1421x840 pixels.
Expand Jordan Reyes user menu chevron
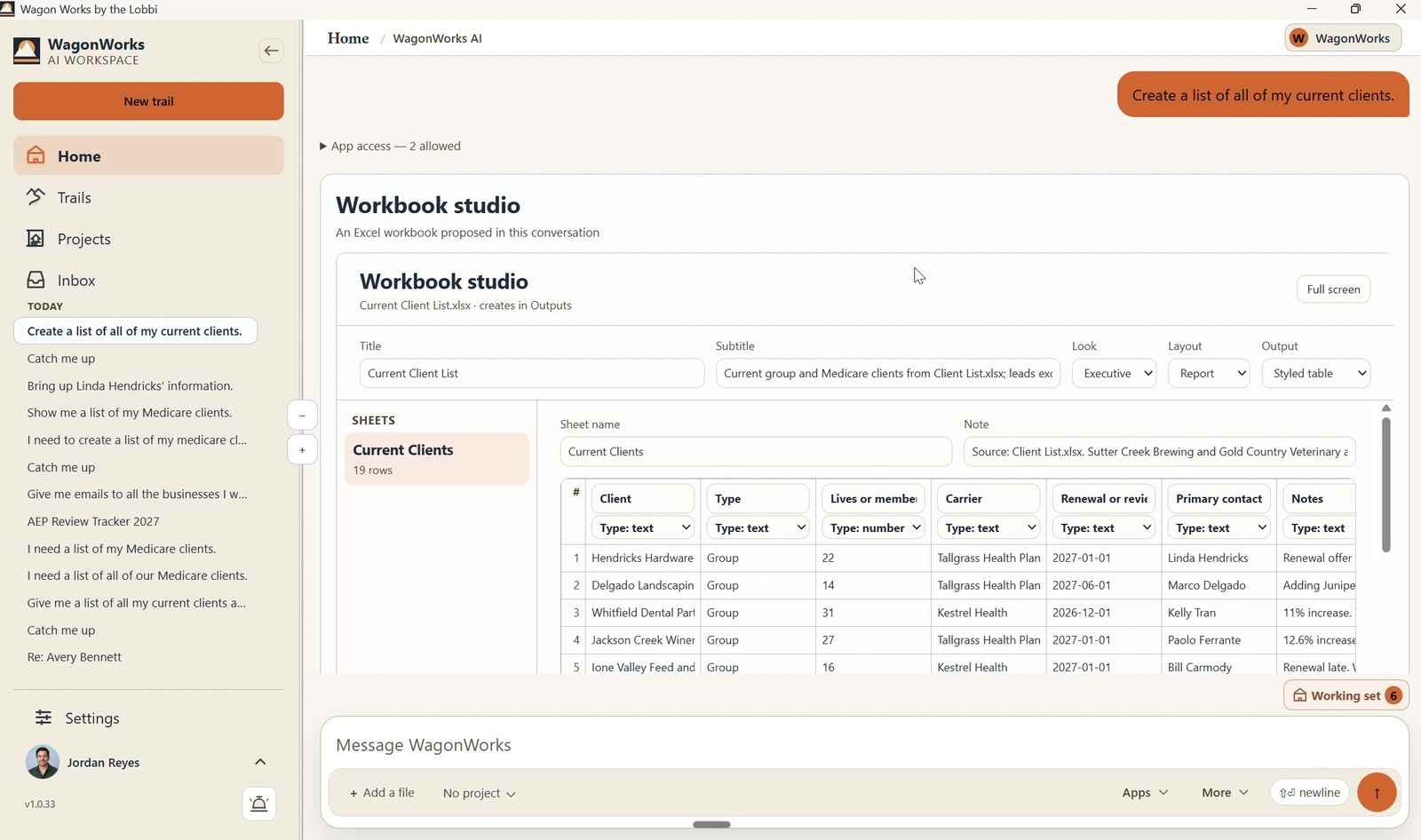click(260, 762)
